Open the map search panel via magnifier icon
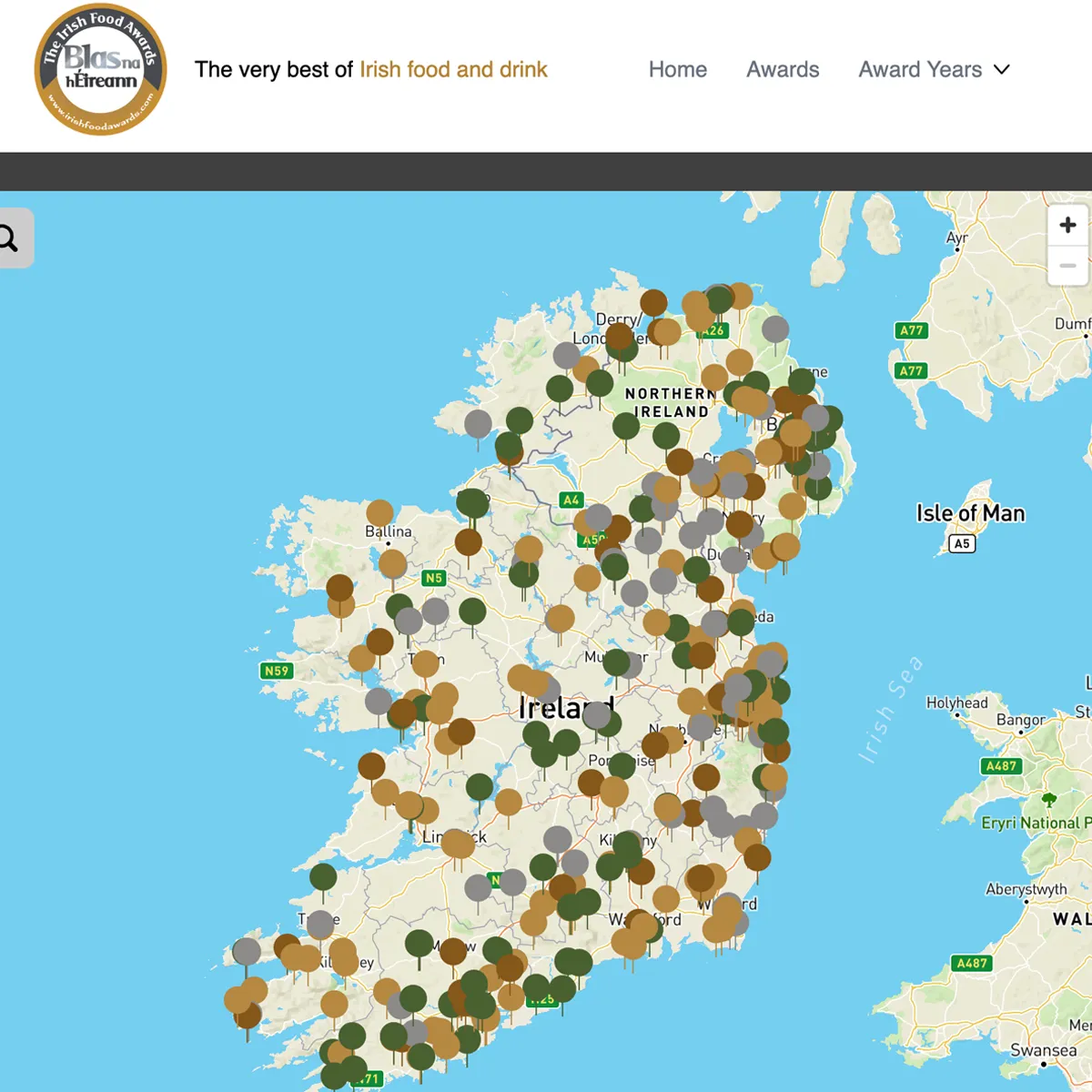 (9, 238)
